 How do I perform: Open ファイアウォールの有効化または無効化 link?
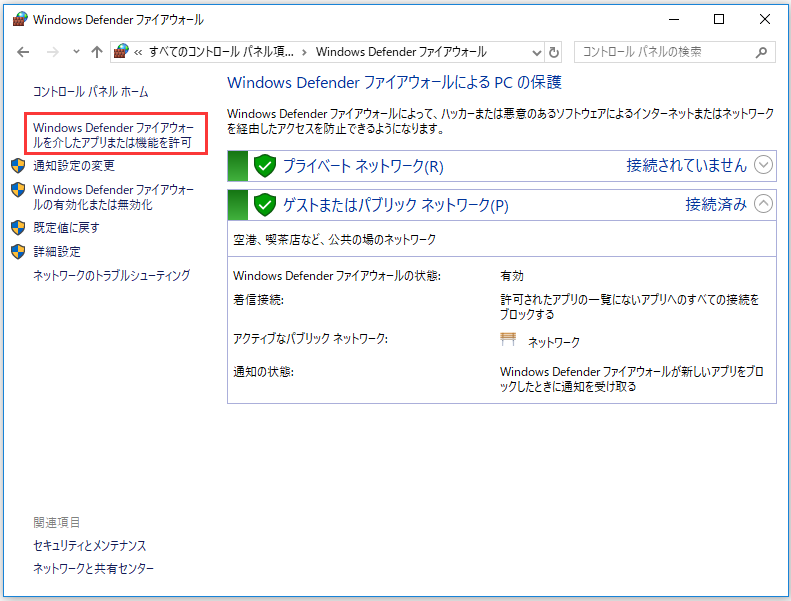[114, 197]
